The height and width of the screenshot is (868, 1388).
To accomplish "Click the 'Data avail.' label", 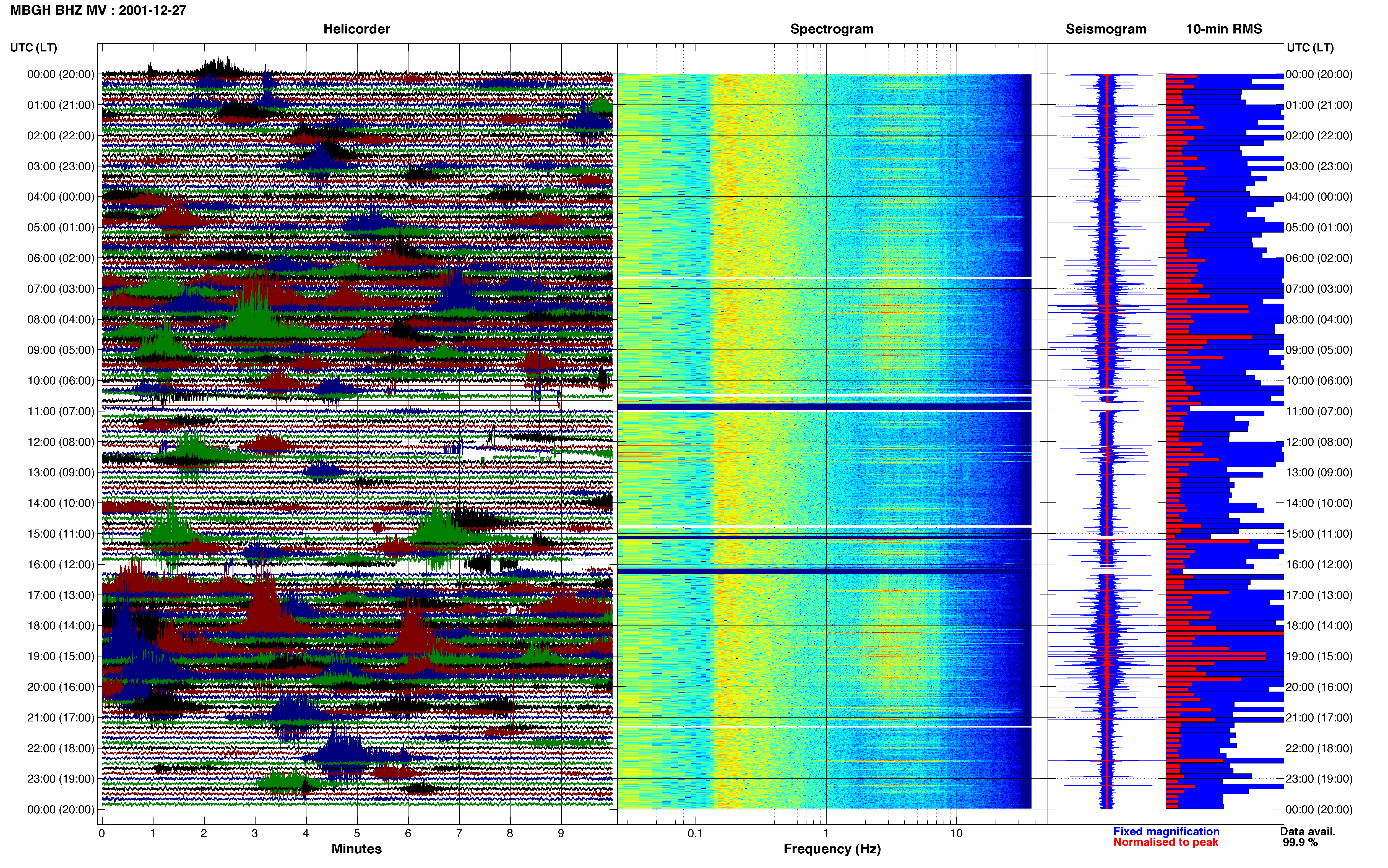I will pyautogui.click(x=1308, y=831).
